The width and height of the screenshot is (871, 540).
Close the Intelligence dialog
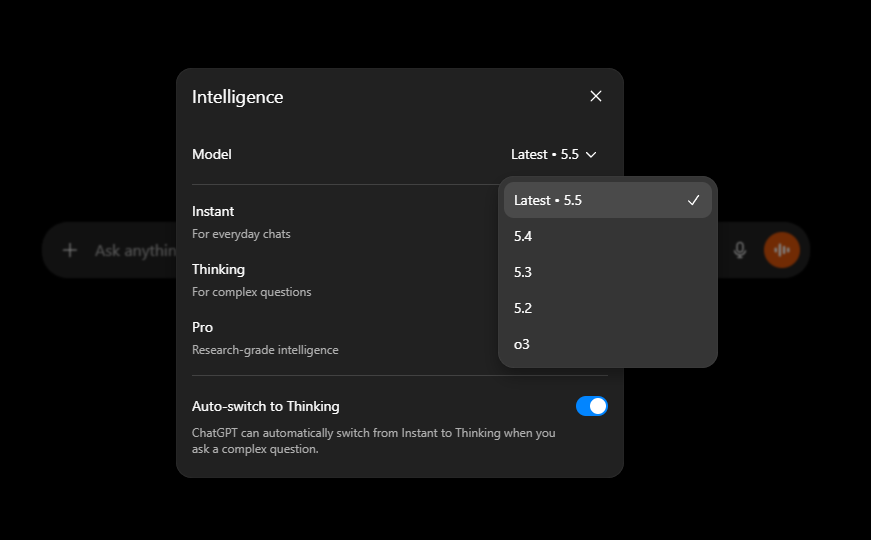coord(595,96)
